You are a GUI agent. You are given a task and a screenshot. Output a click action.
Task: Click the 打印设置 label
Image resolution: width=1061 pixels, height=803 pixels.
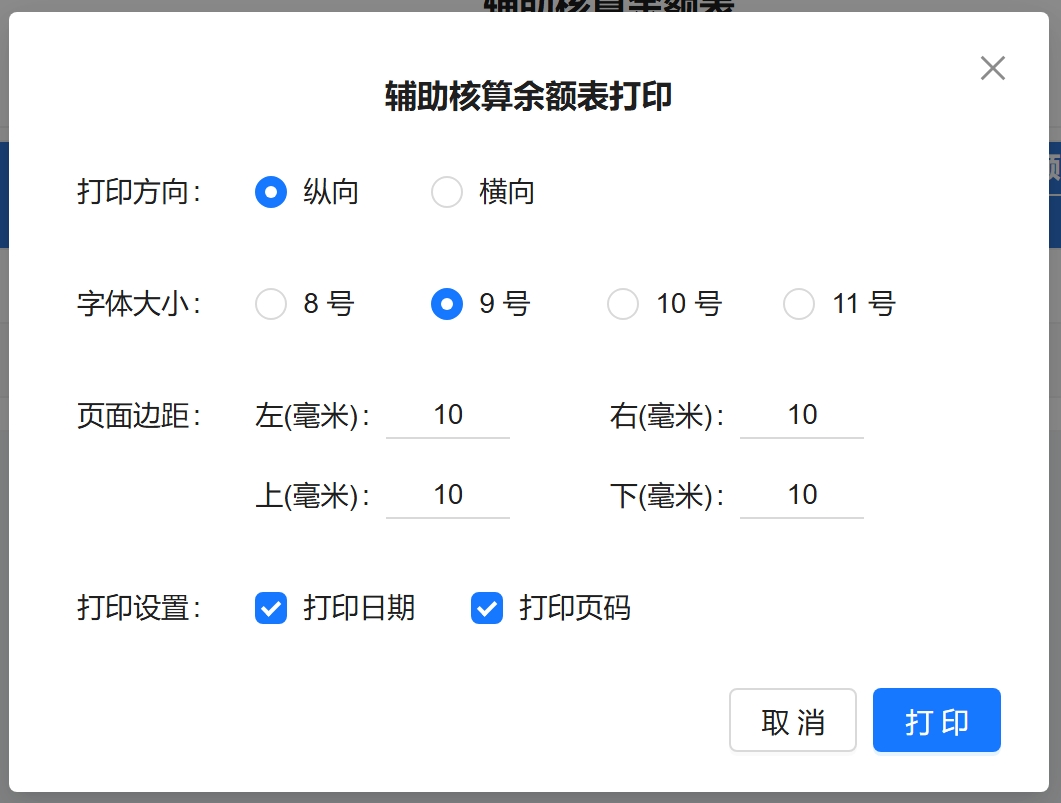(x=139, y=608)
